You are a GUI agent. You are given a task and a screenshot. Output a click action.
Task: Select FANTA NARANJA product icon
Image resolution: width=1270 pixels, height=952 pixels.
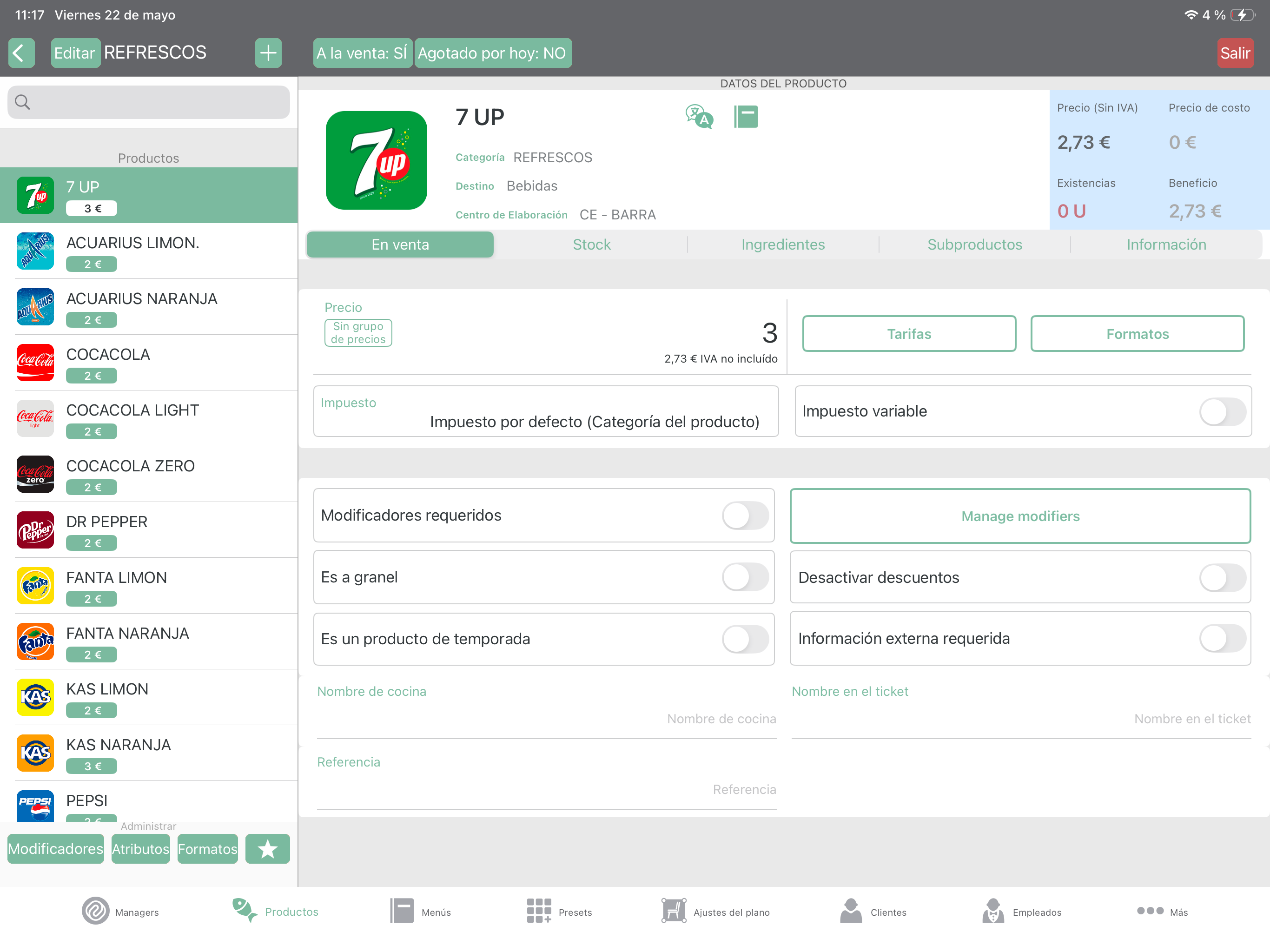pos(35,641)
